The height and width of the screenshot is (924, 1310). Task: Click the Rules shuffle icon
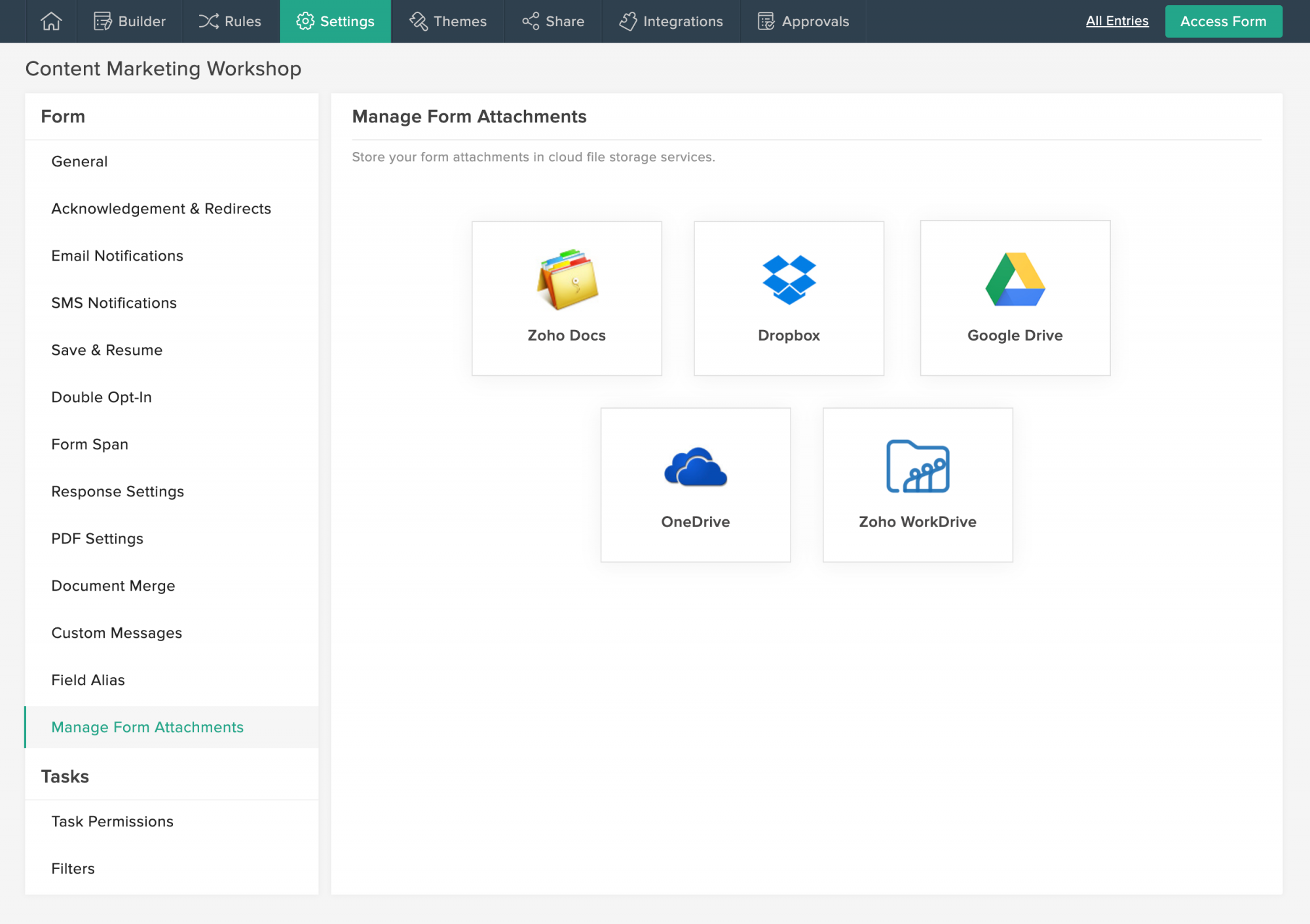pos(209,21)
